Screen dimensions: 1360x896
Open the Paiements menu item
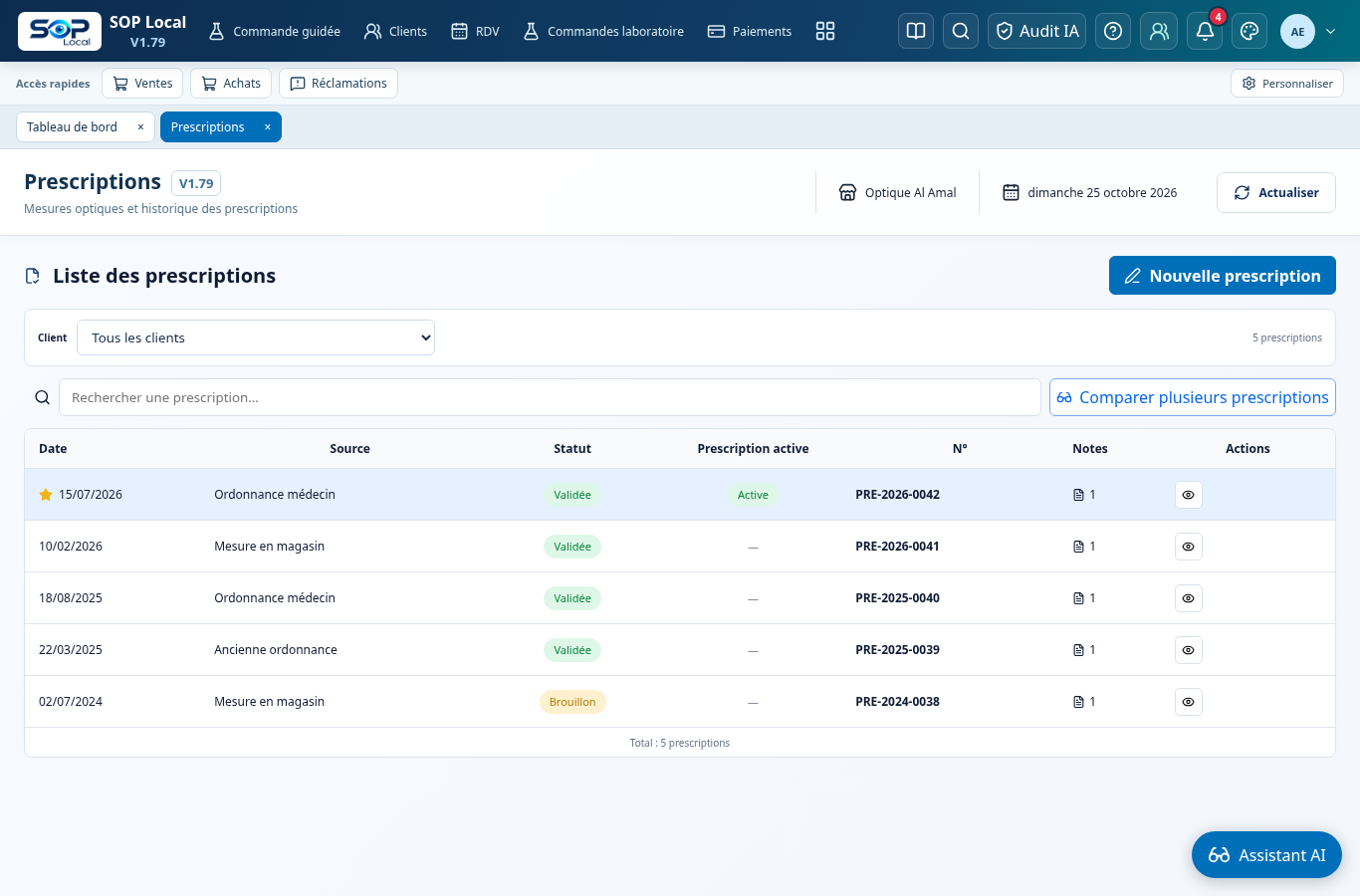[750, 31]
